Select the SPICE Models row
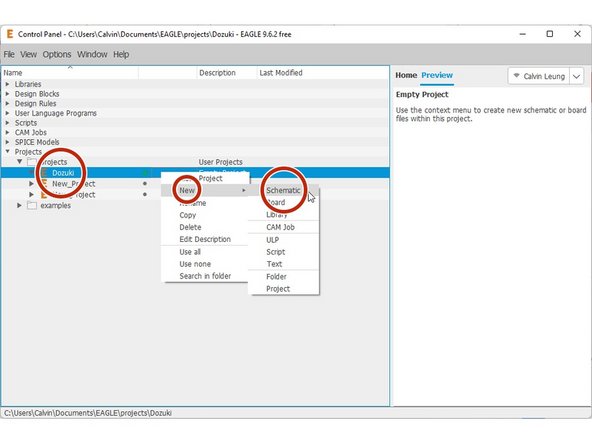The height and width of the screenshot is (444, 592). tap(195, 142)
